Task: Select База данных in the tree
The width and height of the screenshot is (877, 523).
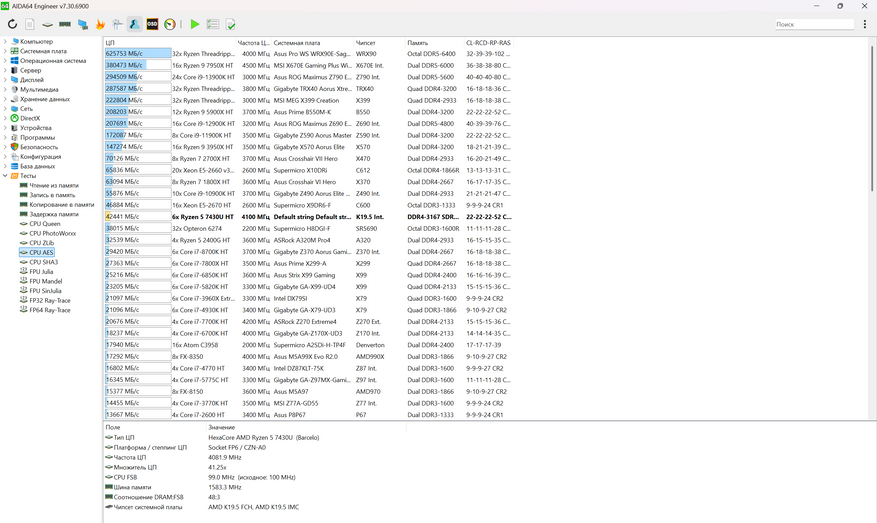Action: 37,166
